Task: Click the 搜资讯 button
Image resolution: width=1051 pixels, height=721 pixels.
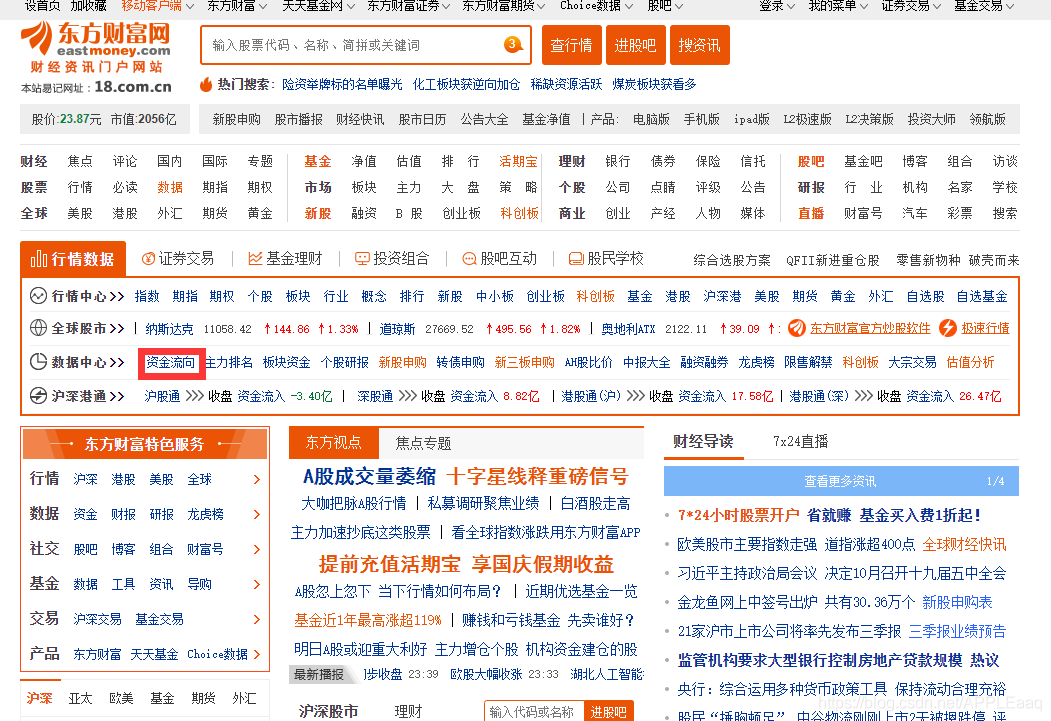Action: 700,45
